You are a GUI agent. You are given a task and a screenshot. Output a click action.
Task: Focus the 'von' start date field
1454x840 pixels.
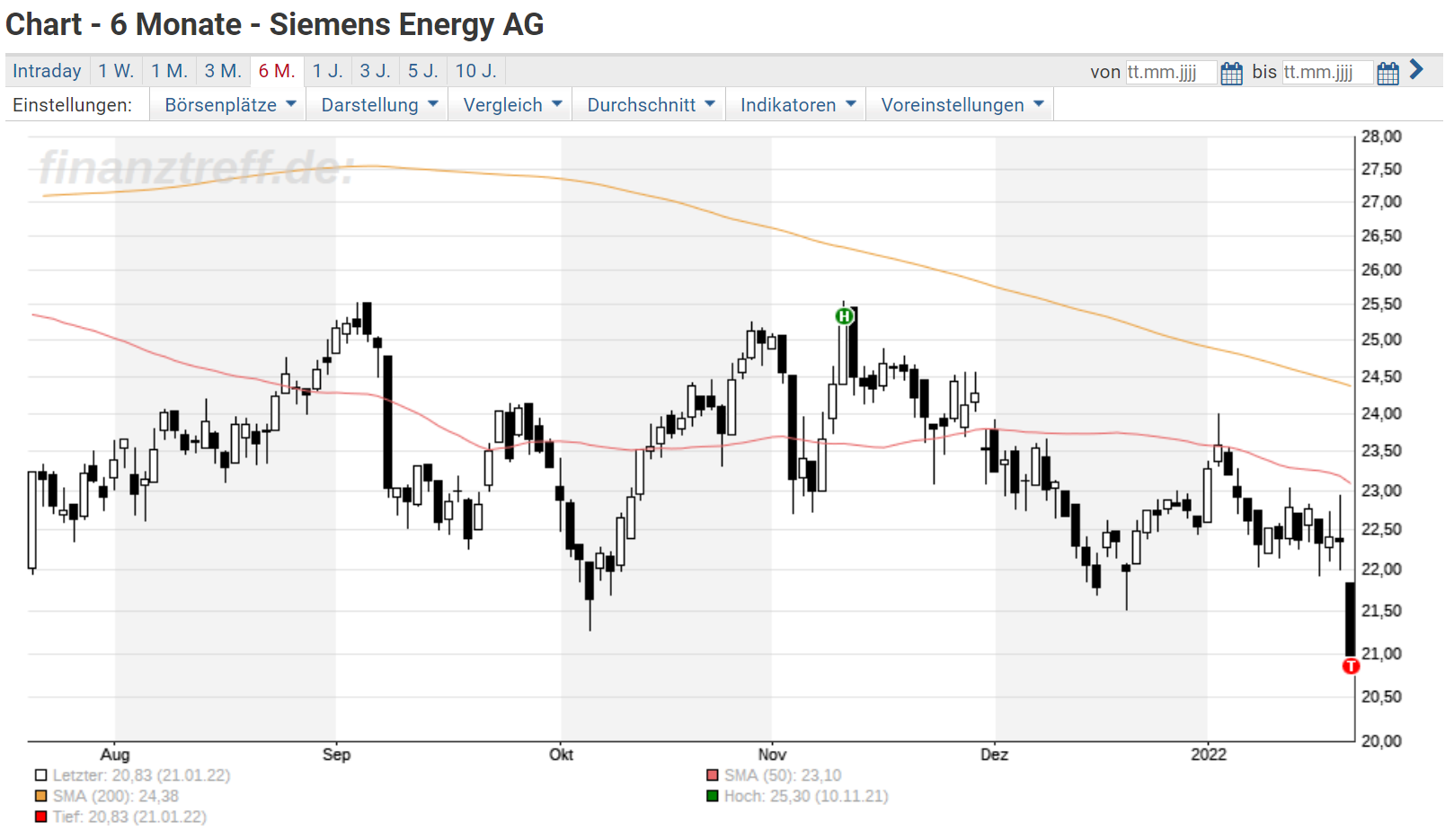pyautogui.click(x=1171, y=72)
